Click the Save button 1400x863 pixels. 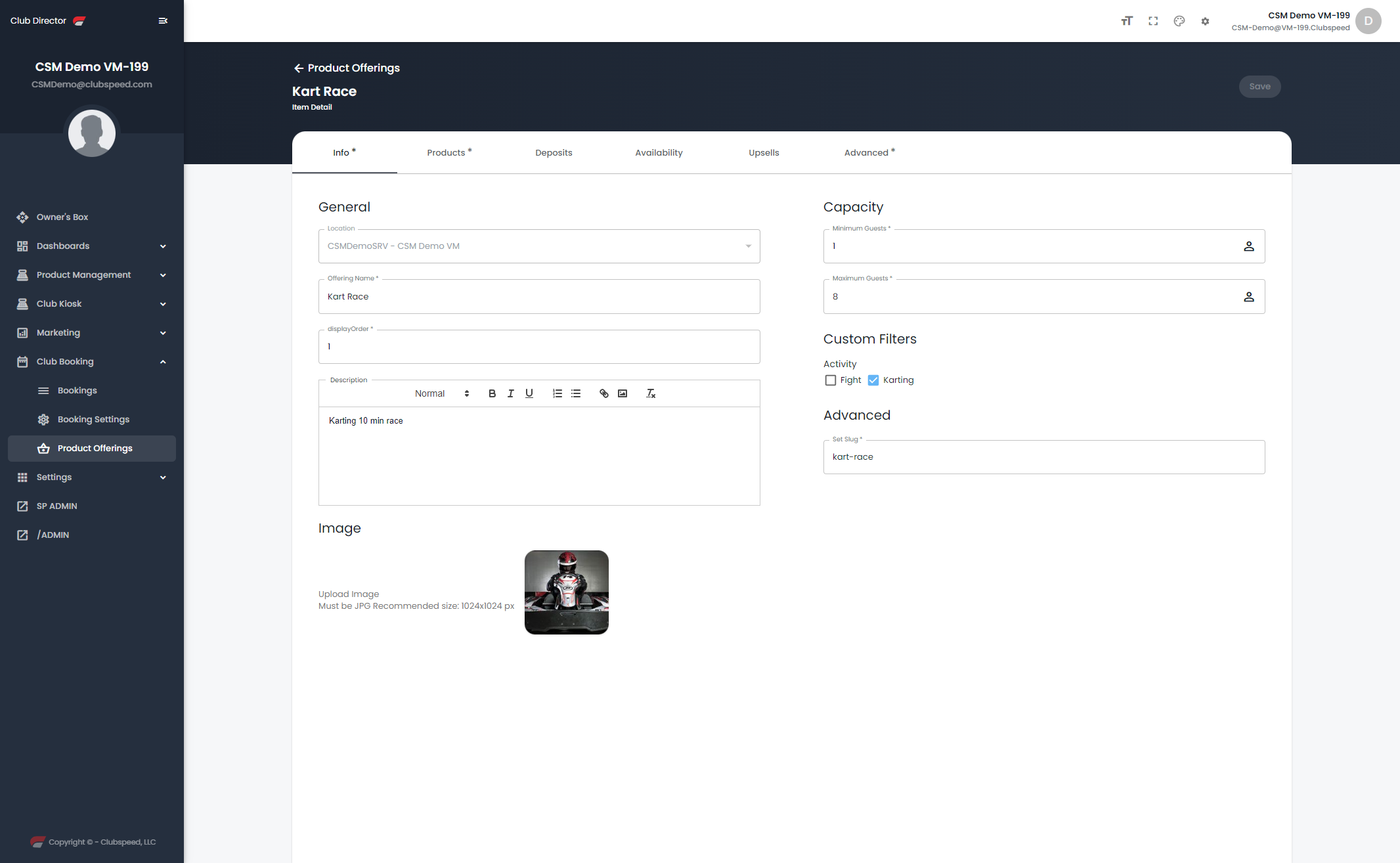pos(1259,87)
